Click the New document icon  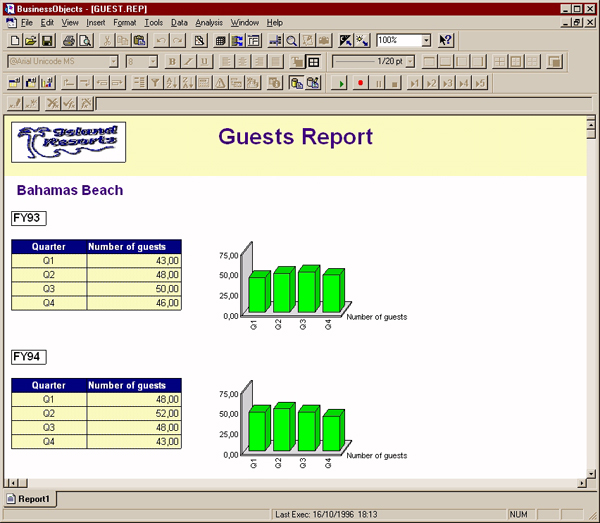coord(15,40)
